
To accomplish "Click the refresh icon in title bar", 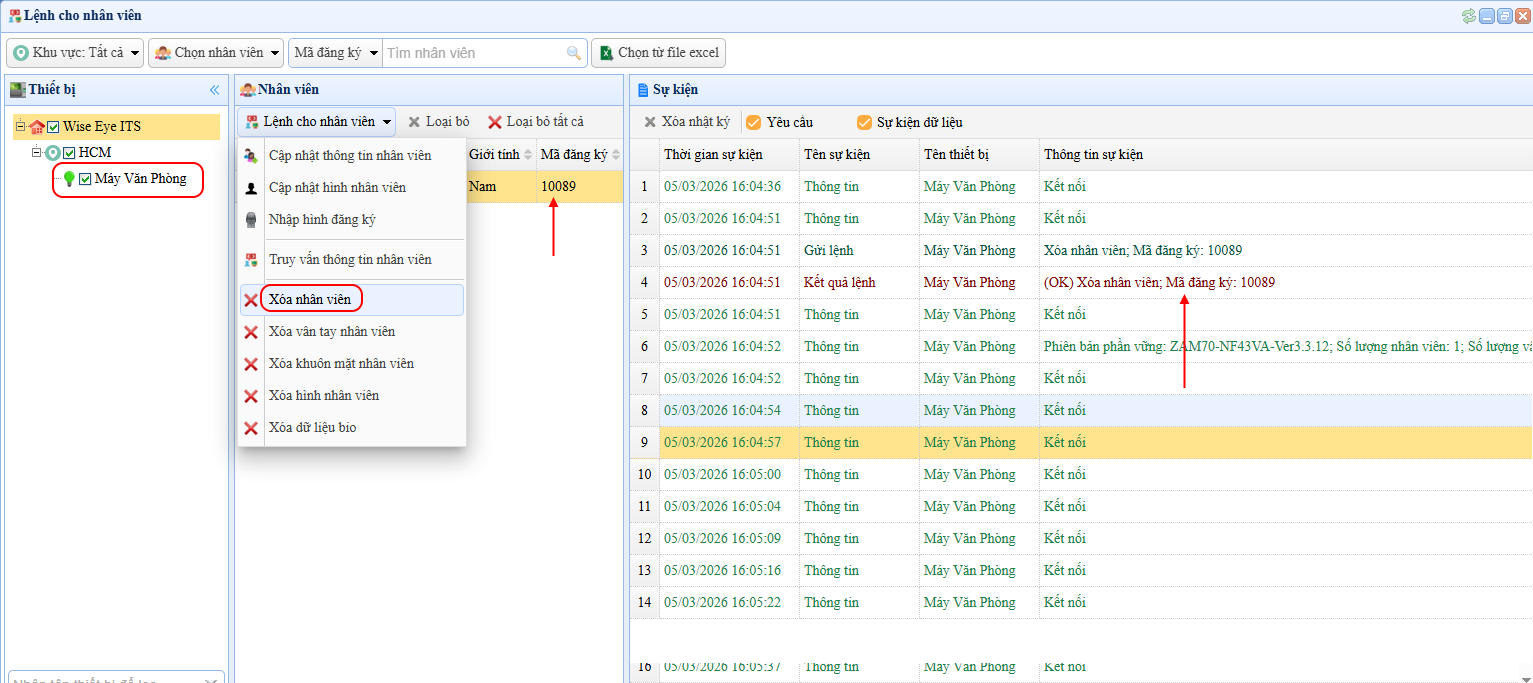I will point(1468,16).
